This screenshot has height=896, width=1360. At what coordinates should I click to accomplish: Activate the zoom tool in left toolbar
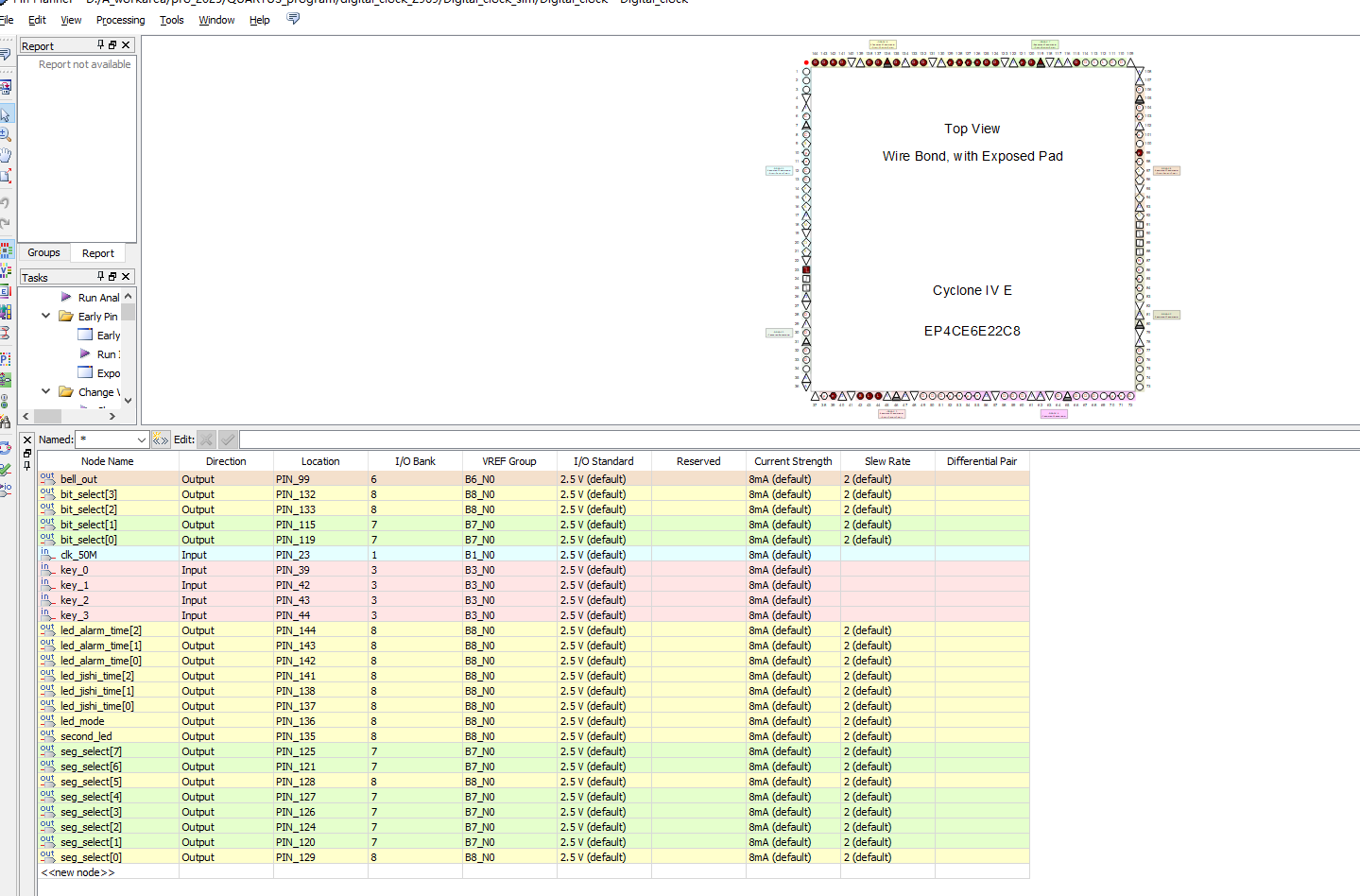[x=6, y=135]
